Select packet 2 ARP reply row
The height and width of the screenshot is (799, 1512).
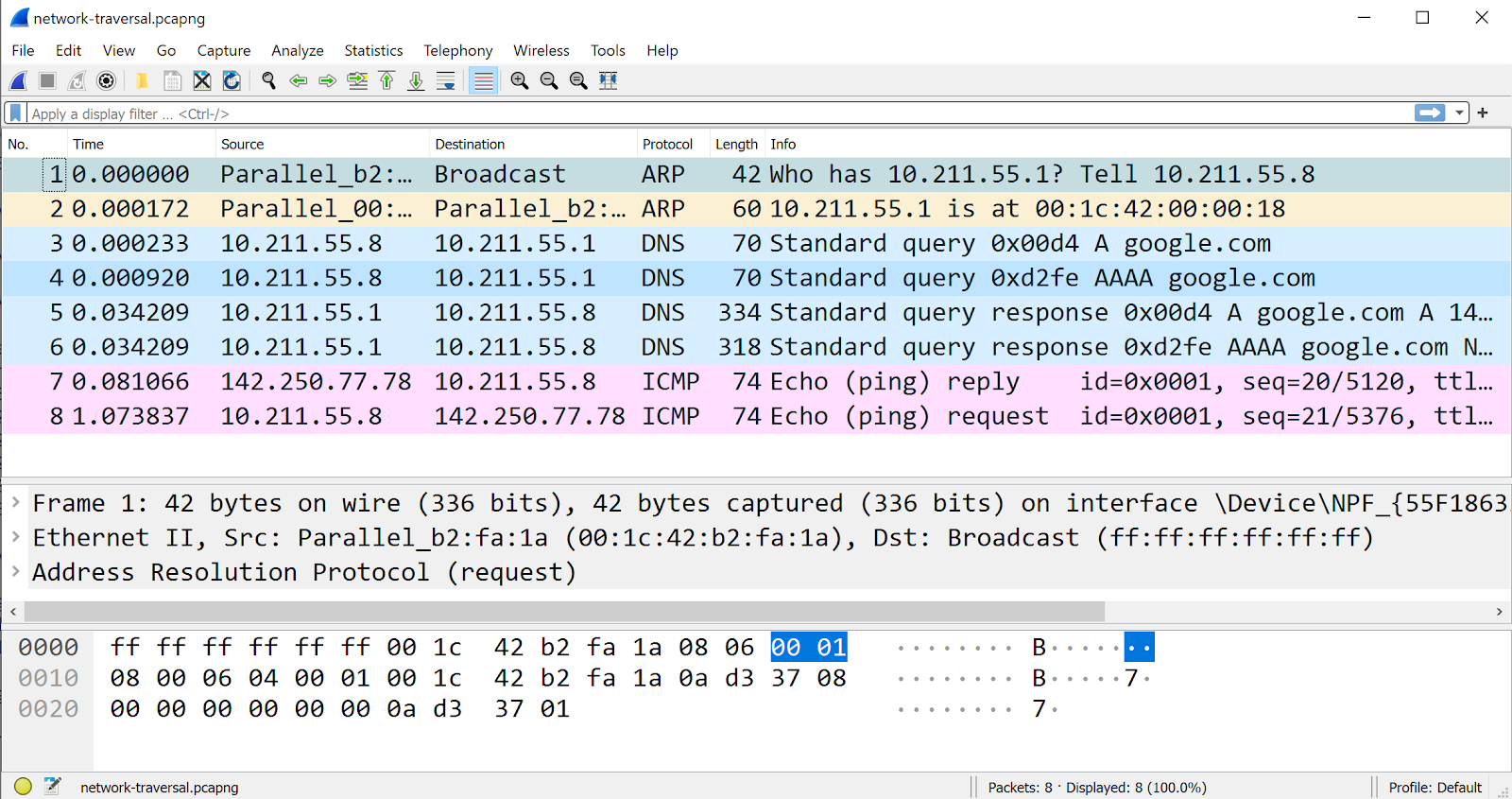click(x=756, y=209)
